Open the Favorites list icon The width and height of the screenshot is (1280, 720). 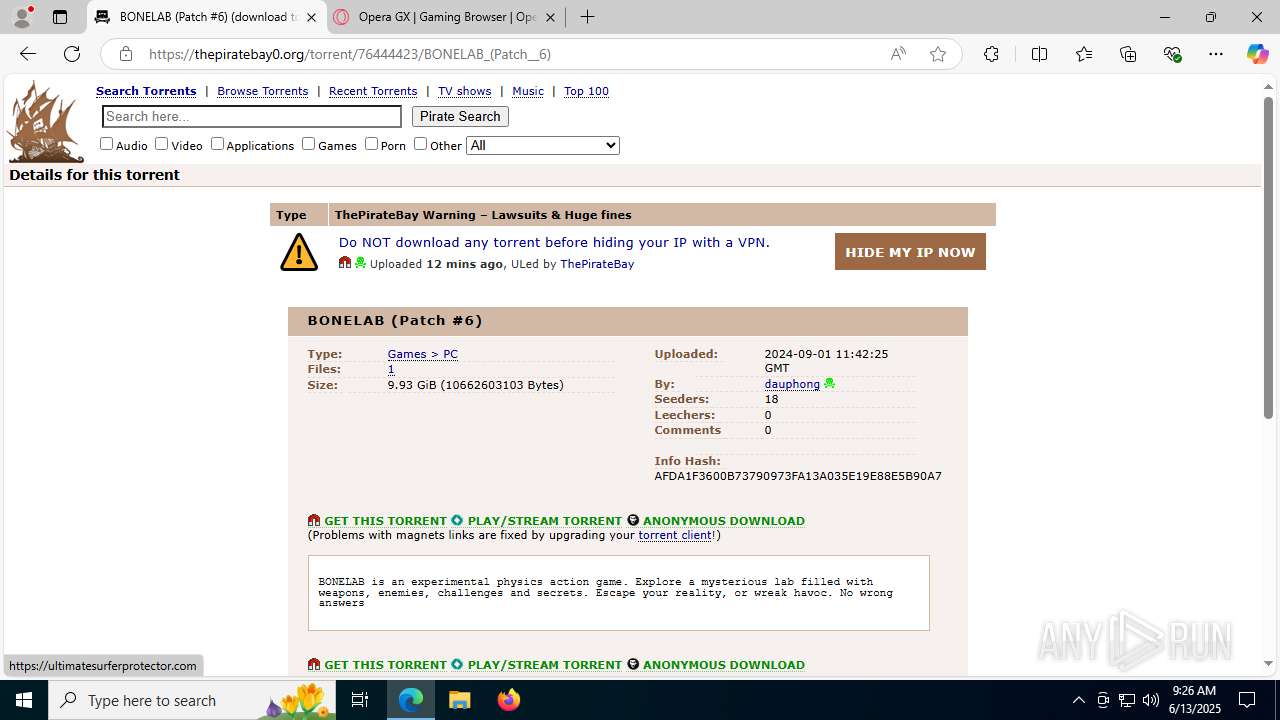pos(1084,54)
